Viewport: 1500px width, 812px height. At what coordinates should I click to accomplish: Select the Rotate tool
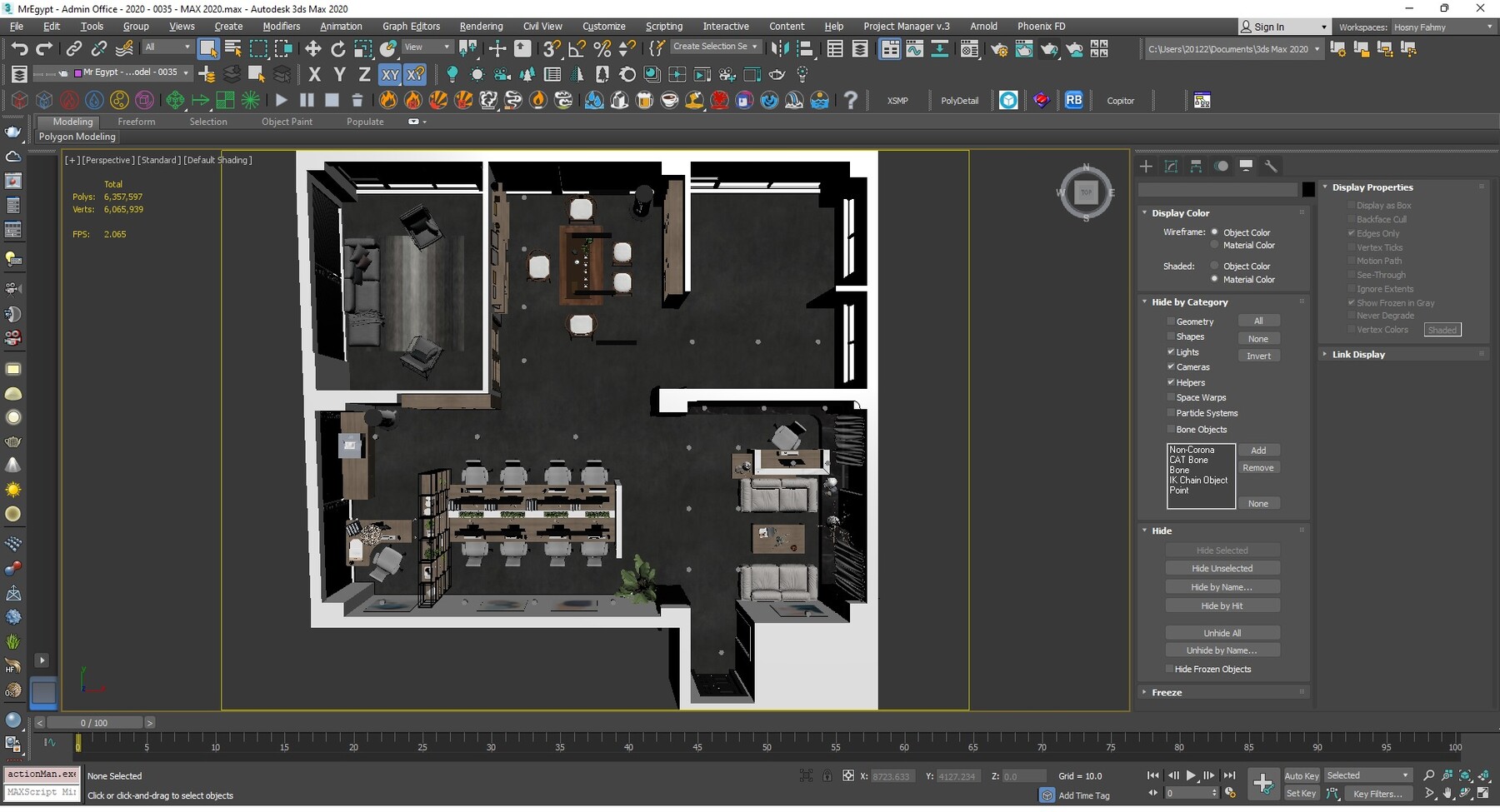pyautogui.click(x=338, y=48)
